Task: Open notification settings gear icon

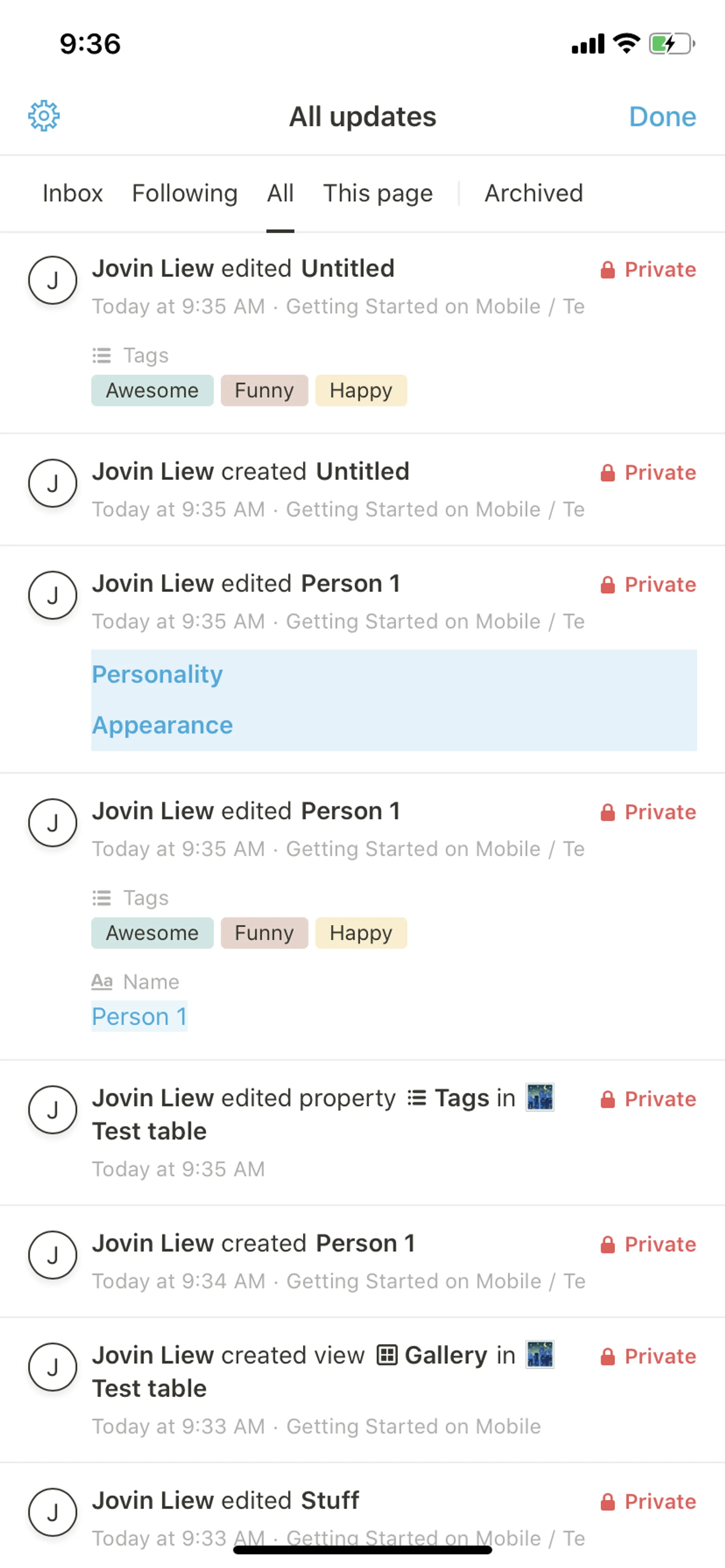Action: tap(44, 115)
